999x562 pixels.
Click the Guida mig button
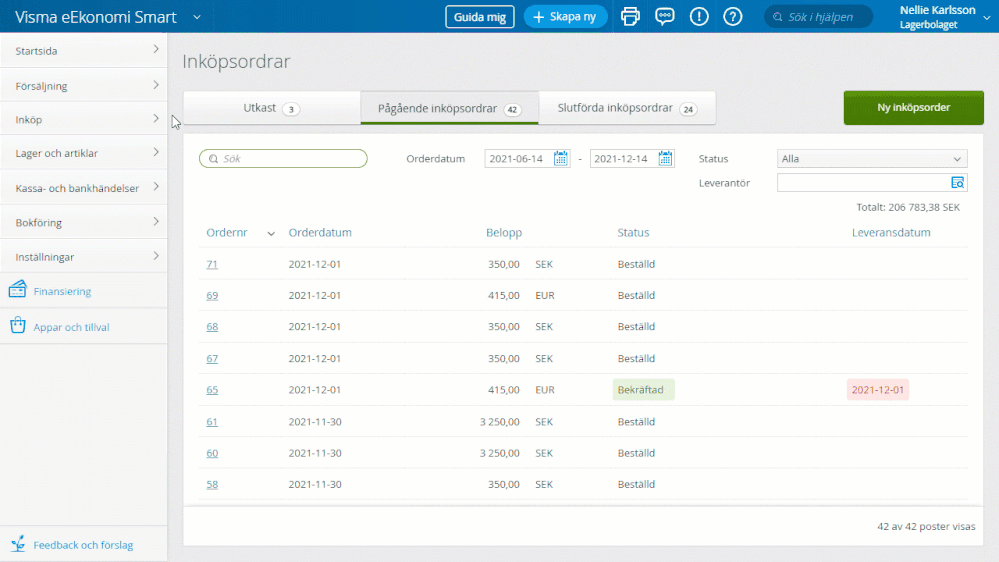point(479,17)
